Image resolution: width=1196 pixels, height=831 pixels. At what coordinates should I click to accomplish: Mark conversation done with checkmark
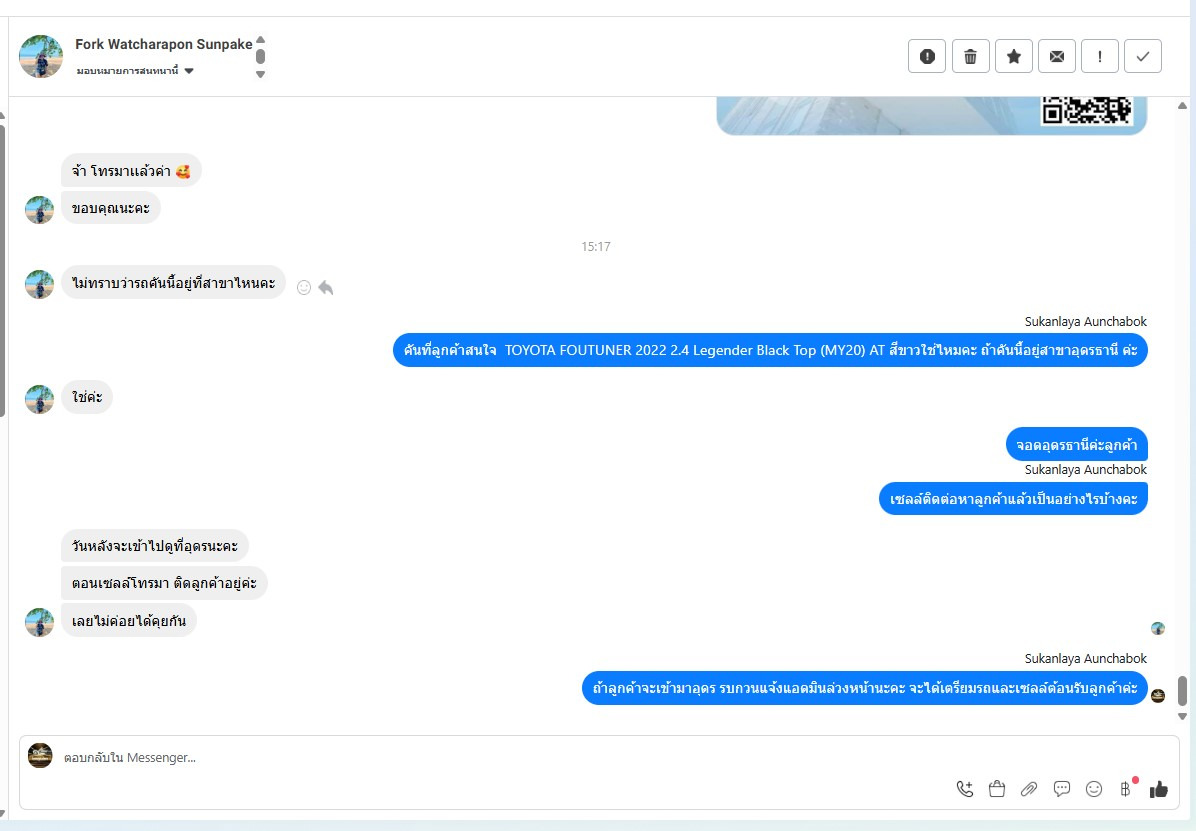1143,56
